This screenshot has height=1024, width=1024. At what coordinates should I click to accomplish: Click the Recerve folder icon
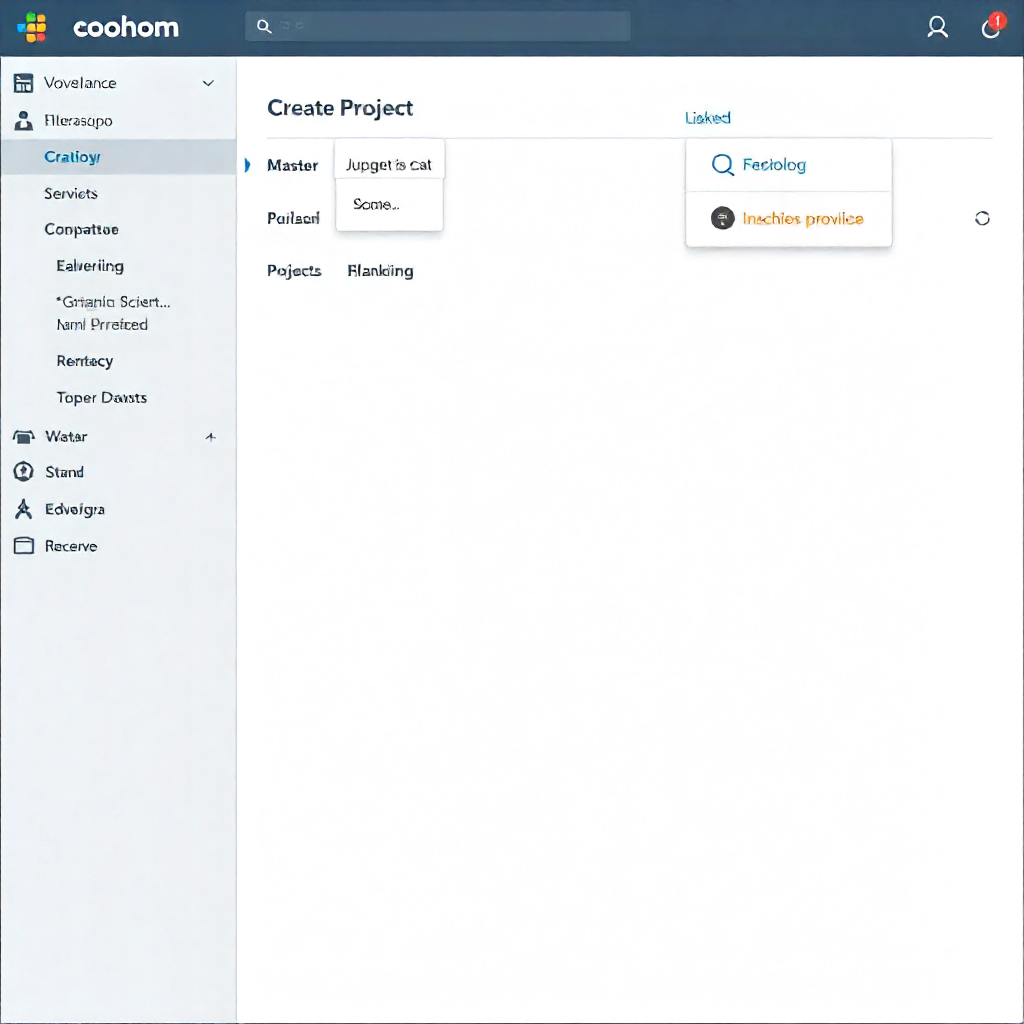[23, 546]
